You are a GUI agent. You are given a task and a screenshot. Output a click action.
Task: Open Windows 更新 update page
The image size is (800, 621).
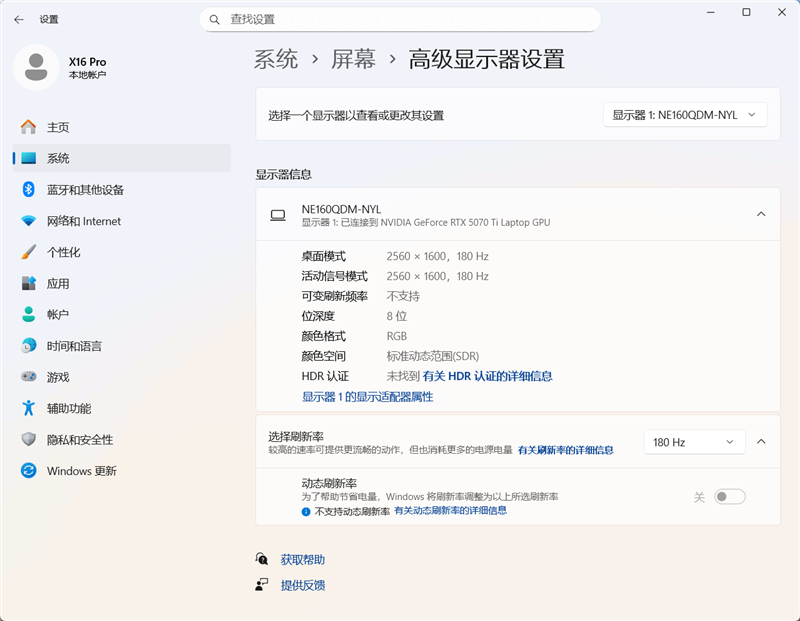point(78,470)
